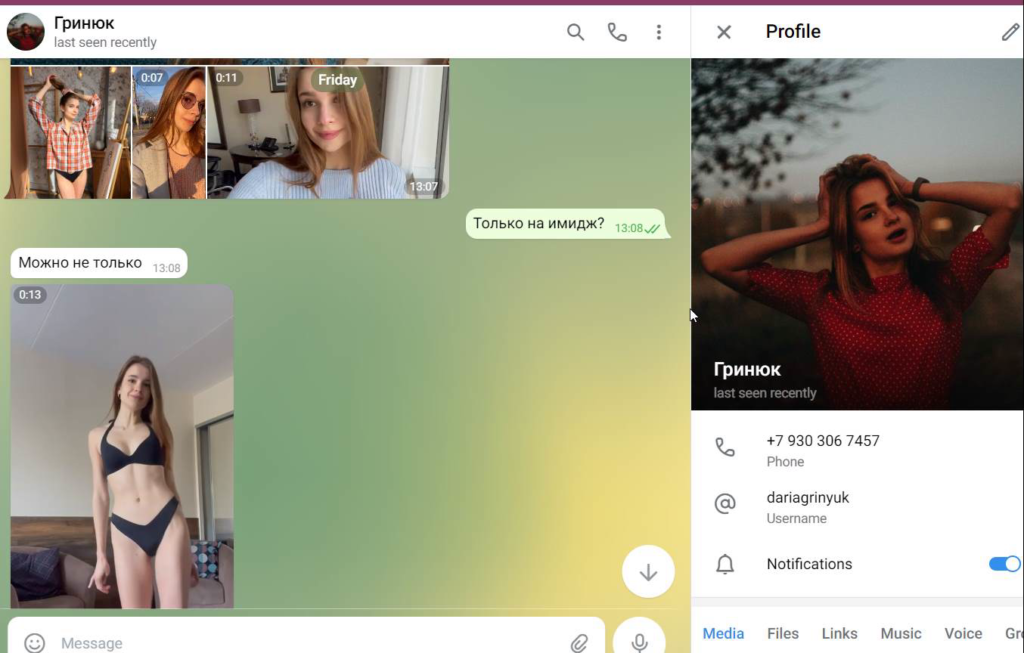The image size is (1024, 653).
Task: Click the username dariagrinyuk
Action: click(x=807, y=498)
